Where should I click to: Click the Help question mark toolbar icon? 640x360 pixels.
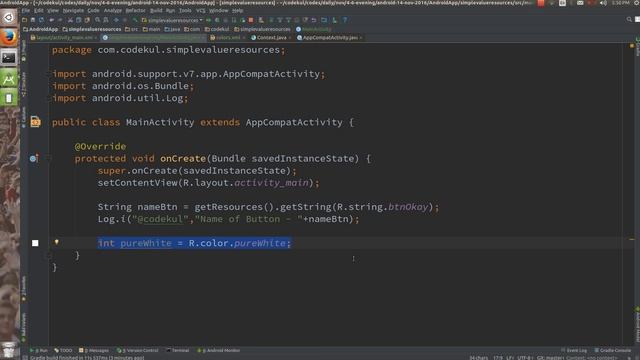pyautogui.click(x=345, y=20)
